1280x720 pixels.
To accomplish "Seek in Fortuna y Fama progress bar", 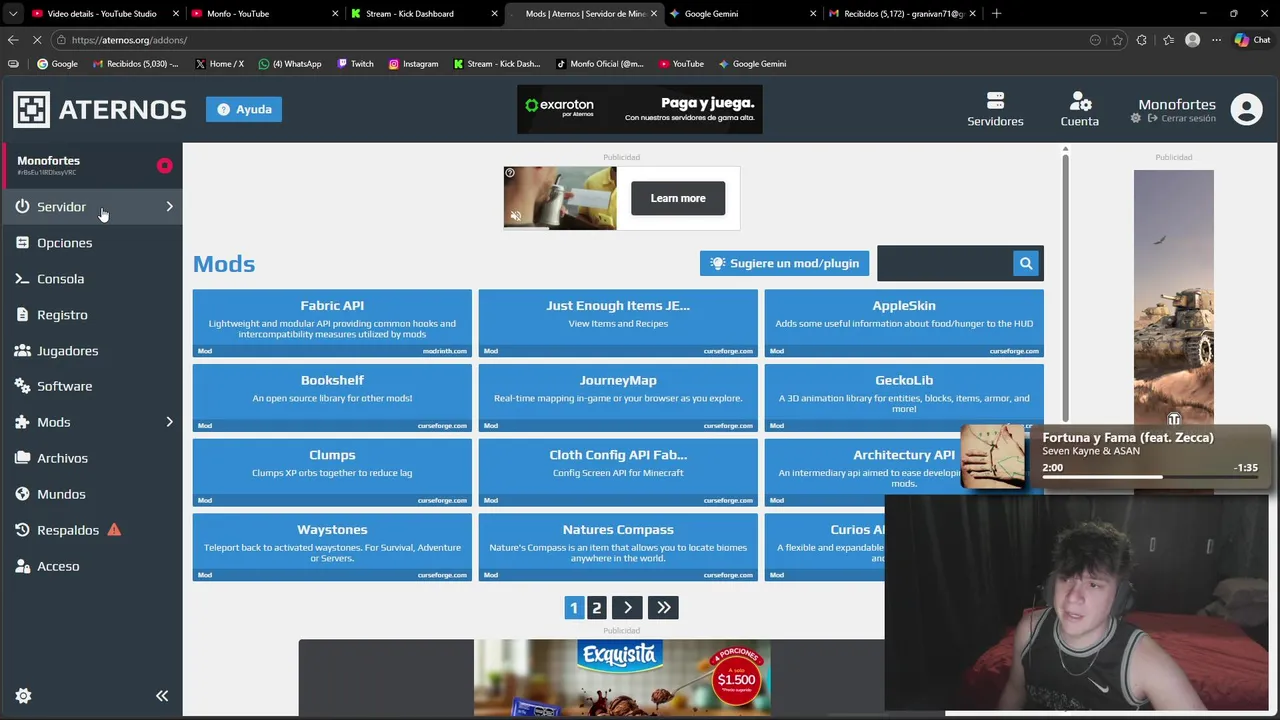I will [x=1148, y=477].
